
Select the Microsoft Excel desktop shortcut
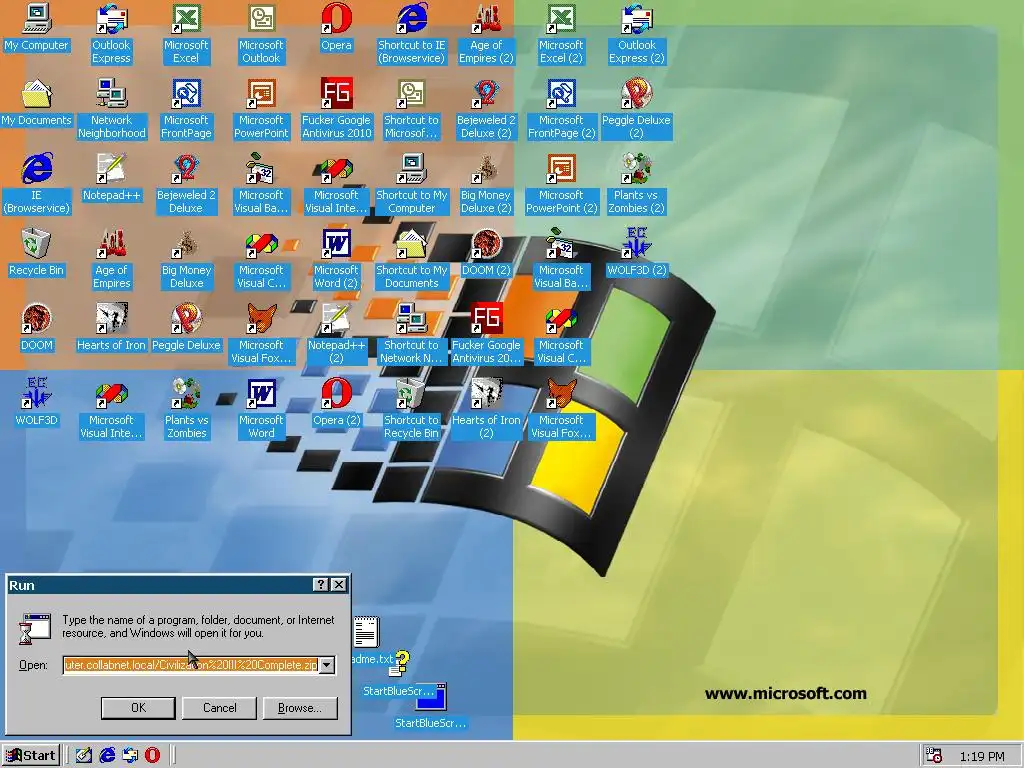point(186,34)
